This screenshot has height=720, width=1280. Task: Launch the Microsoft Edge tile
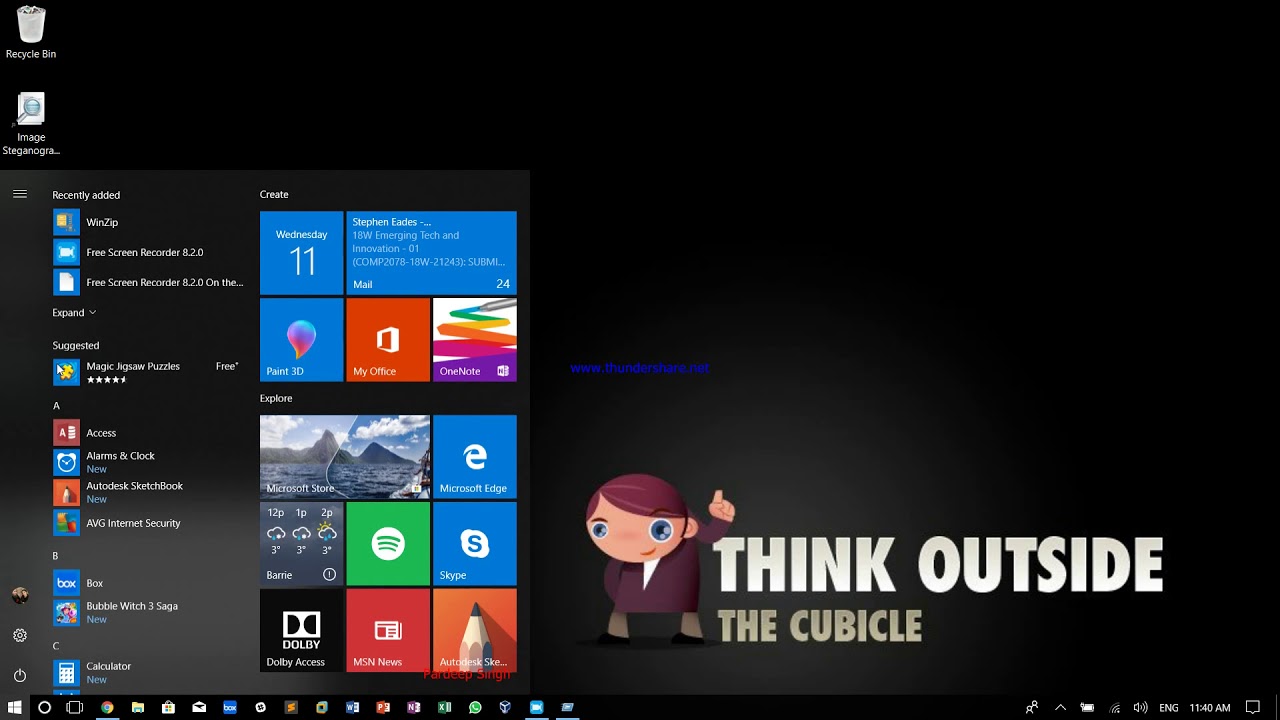474,457
